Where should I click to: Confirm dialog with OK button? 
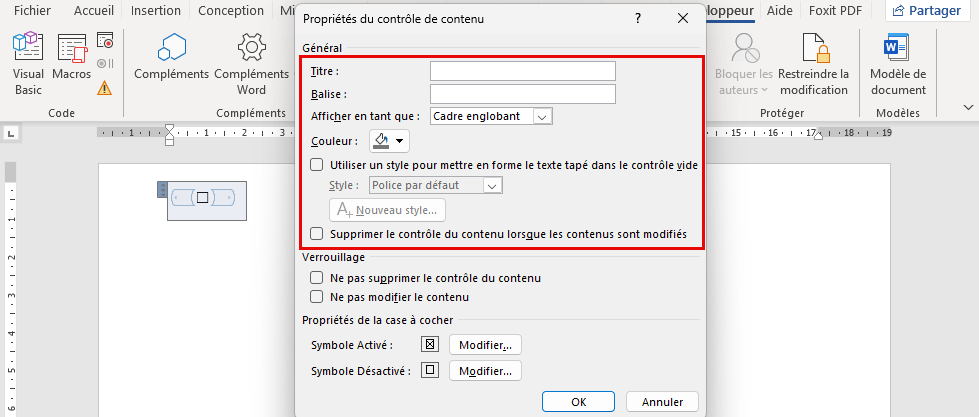pos(578,402)
